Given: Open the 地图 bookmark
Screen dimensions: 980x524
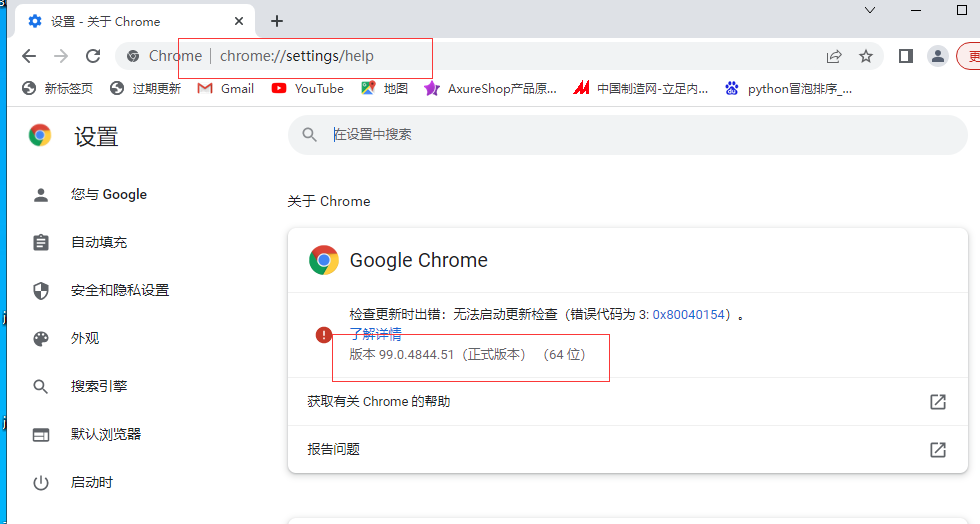Looking at the screenshot, I should pyautogui.click(x=384, y=89).
